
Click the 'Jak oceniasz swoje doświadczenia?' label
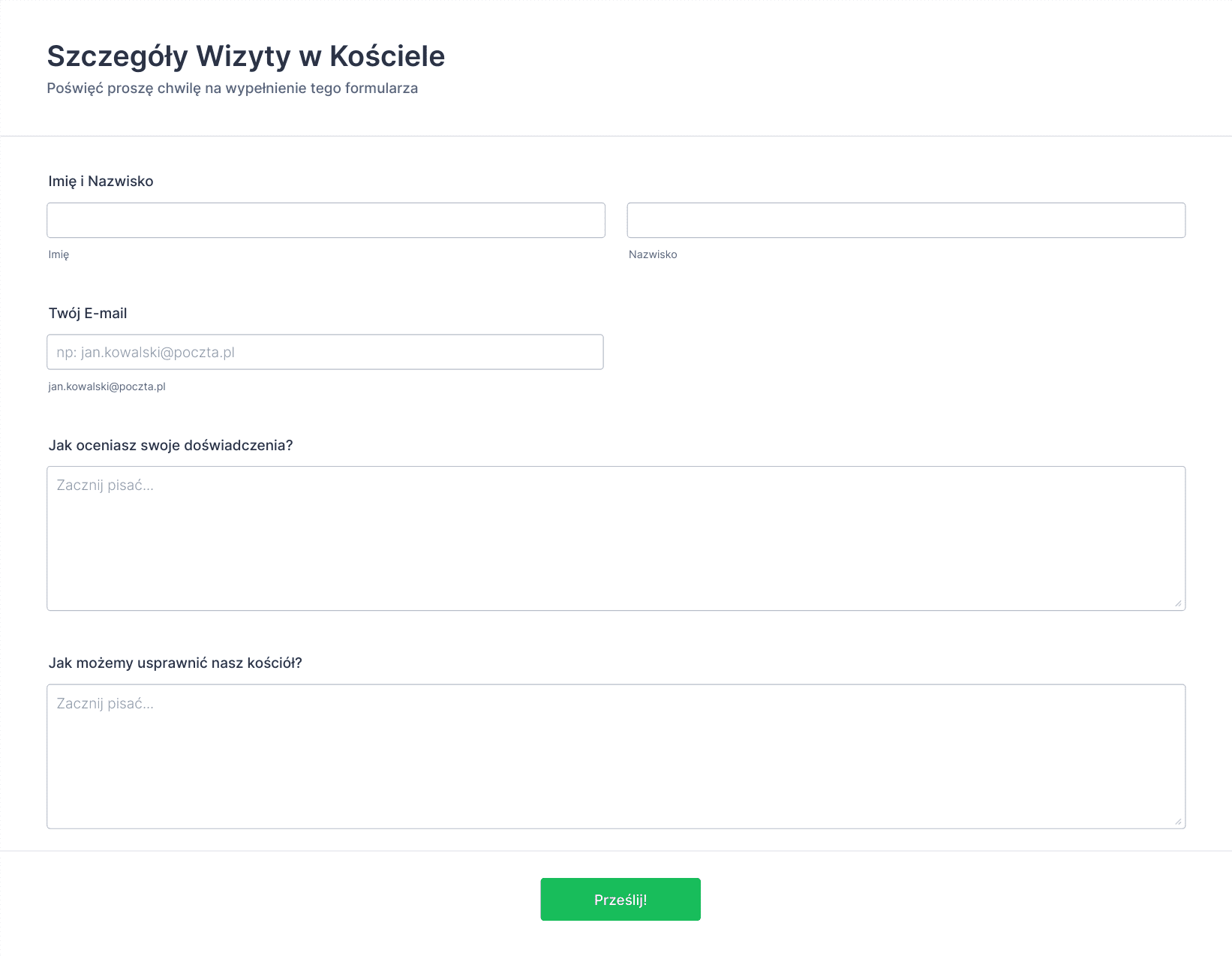pyautogui.click(x=170, y=445)
